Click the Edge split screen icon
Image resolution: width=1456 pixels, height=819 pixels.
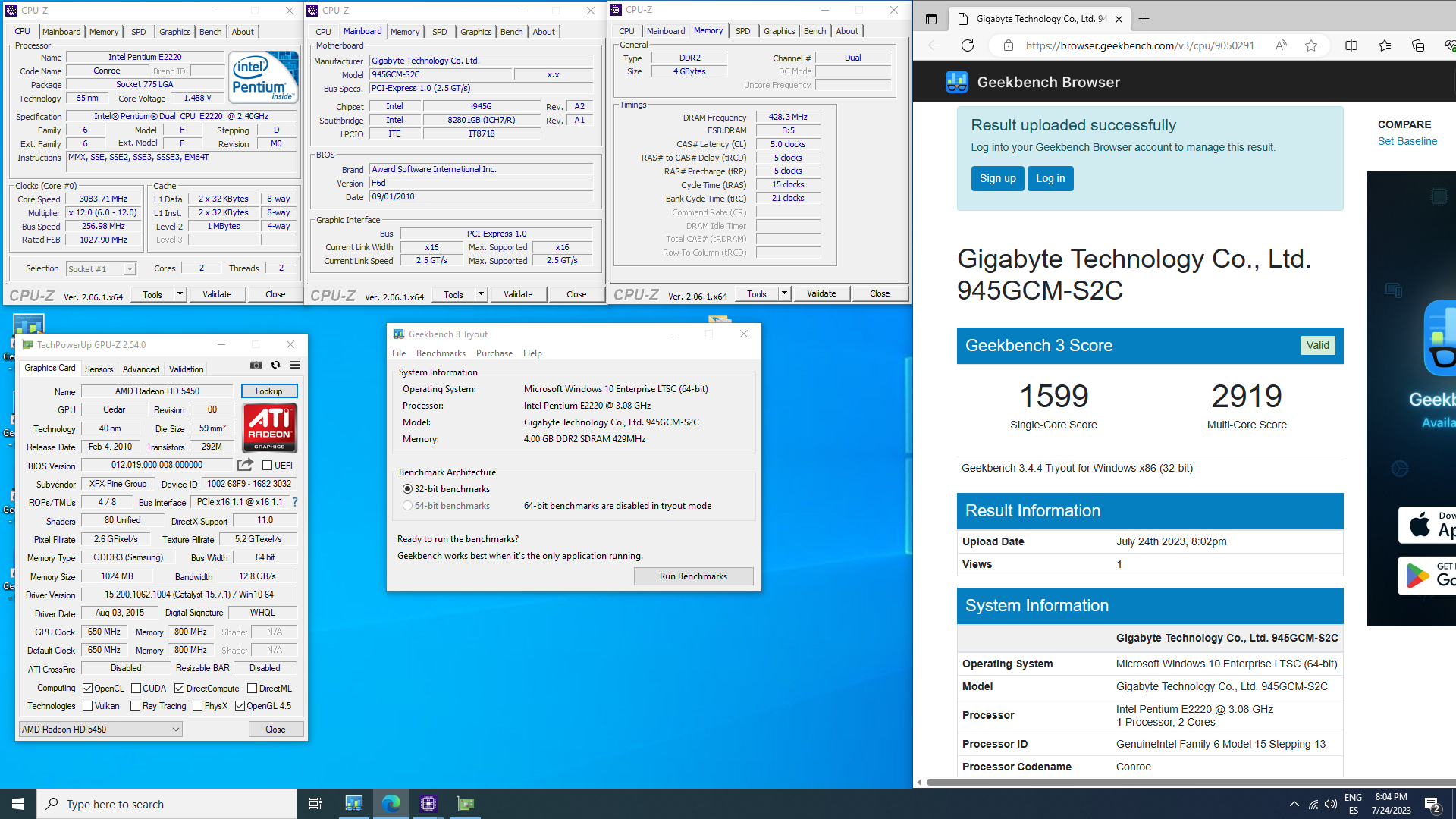tap(1351, 45)
